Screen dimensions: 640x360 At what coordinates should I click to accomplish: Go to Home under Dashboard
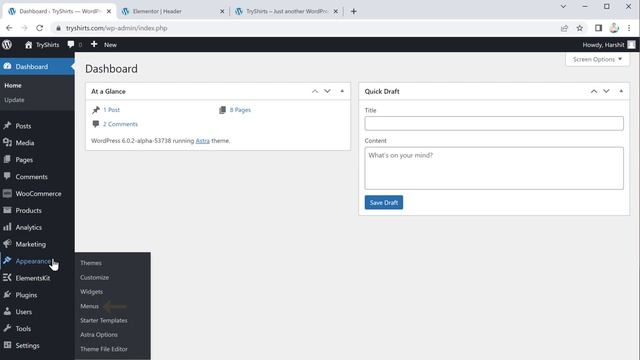13,85
